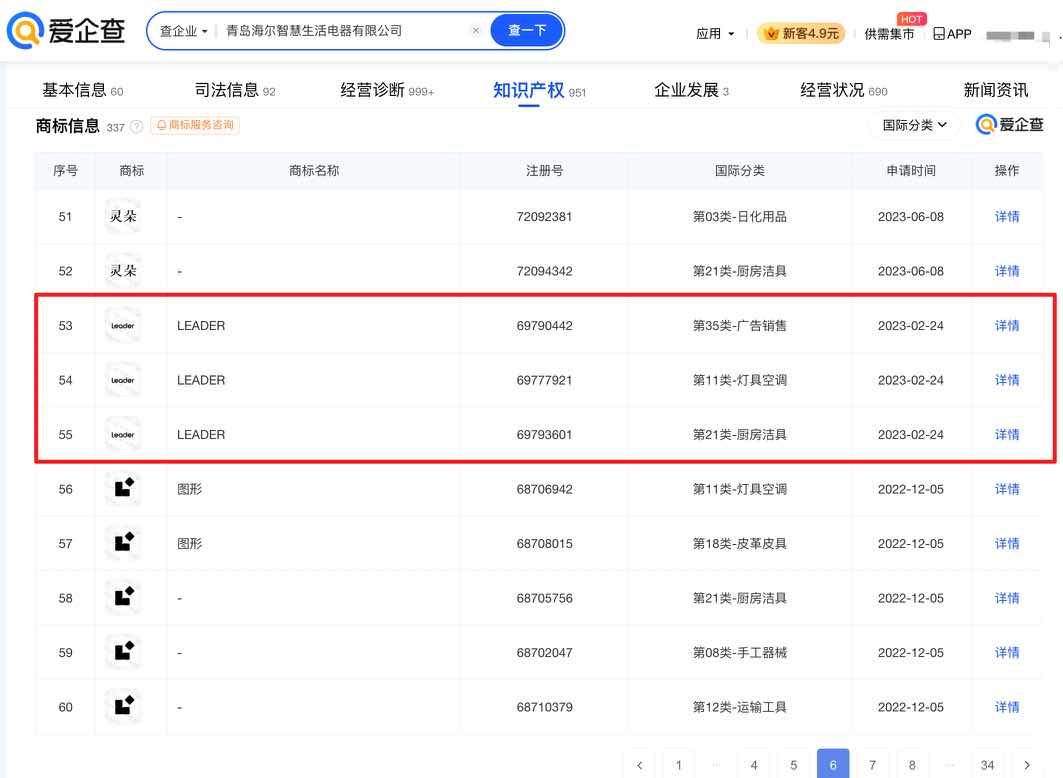1063x778 pixels.
Task: Click the company name search input field
Action: pos(340,31)
